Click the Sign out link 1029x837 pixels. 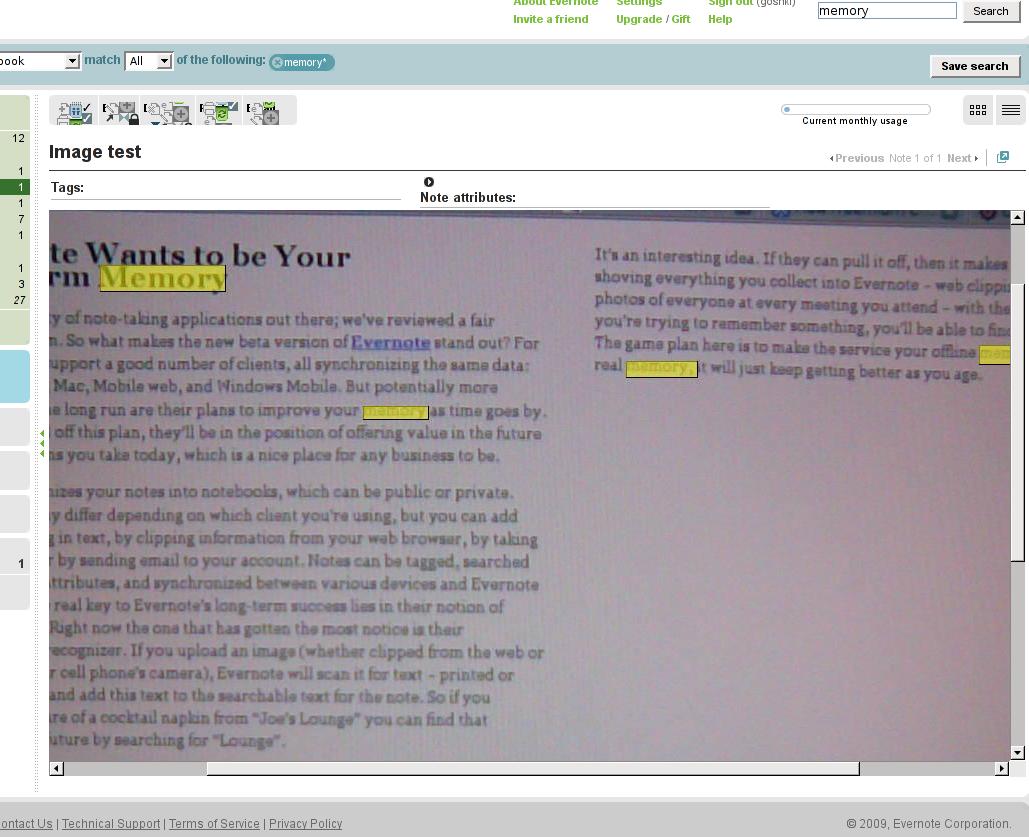(730, 3)
